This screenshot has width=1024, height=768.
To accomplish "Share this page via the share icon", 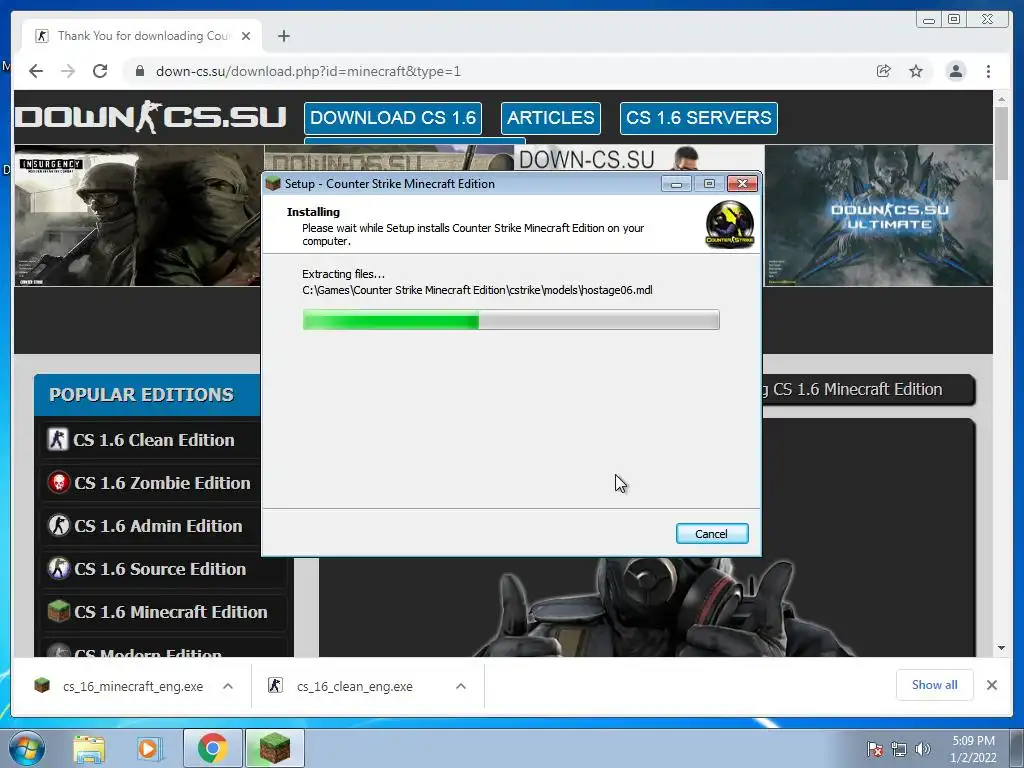I will [884, 71].
